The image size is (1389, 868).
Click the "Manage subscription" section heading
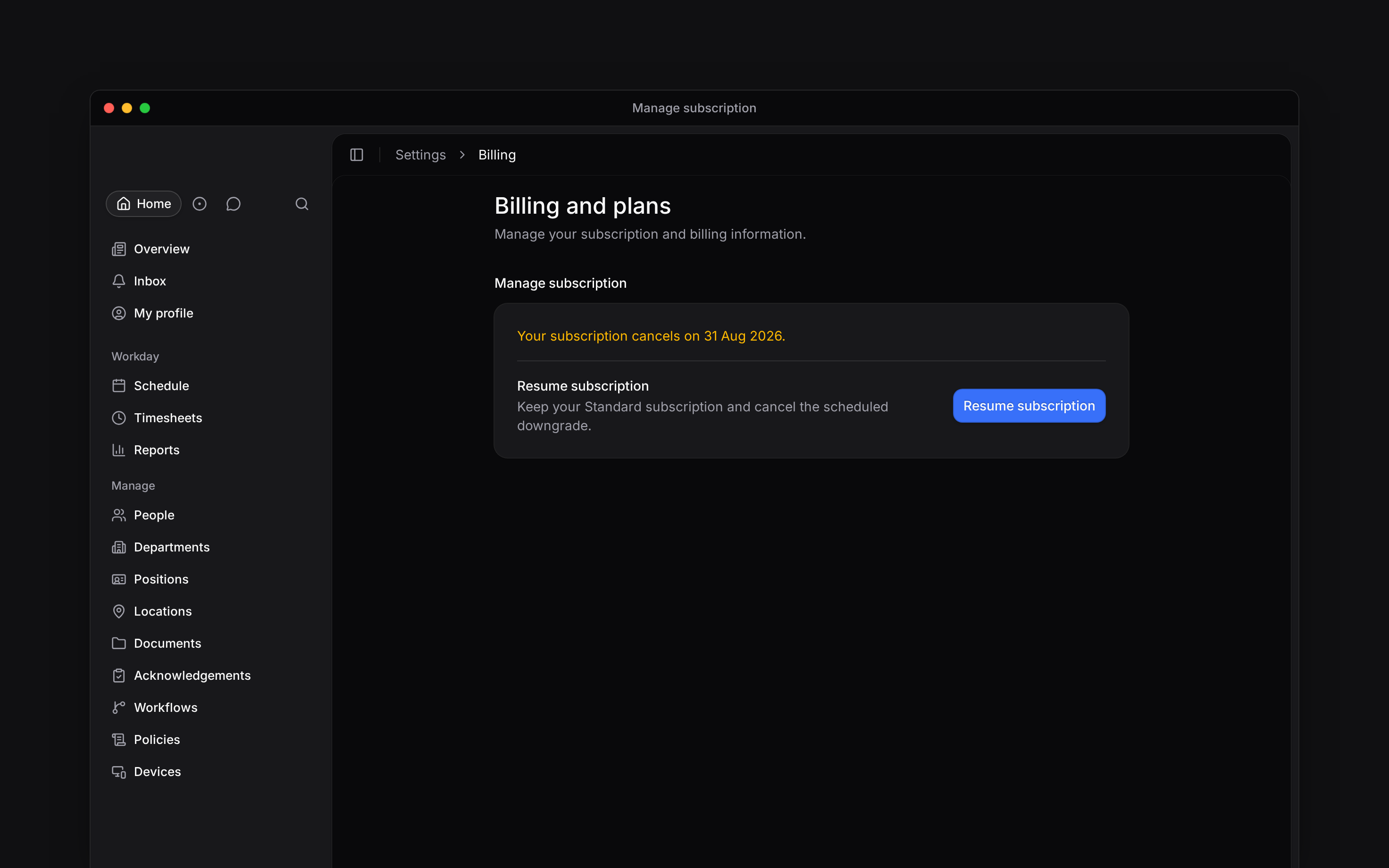560,284
